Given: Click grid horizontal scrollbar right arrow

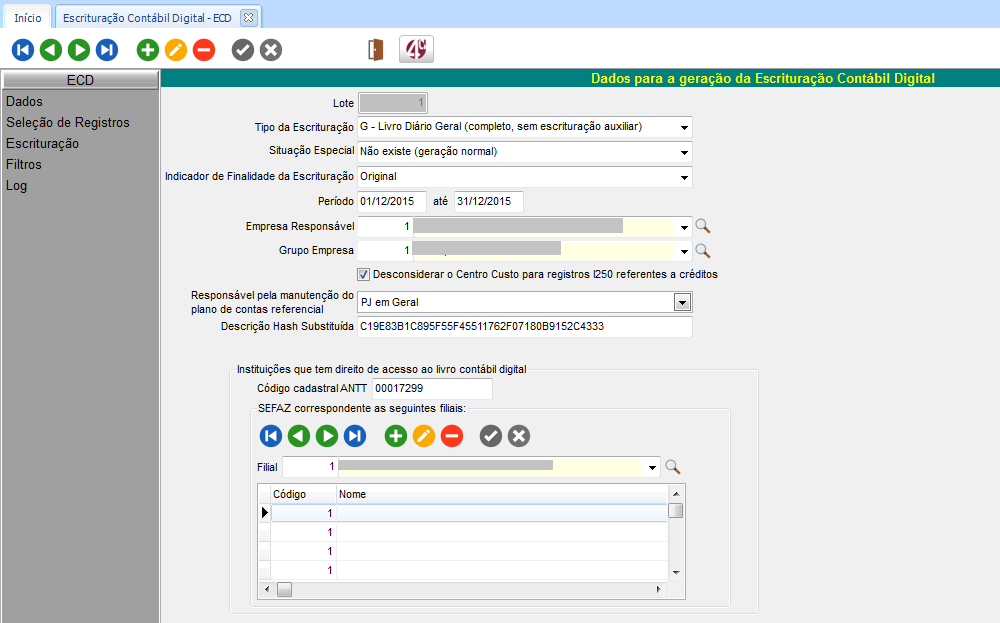Looking at the screenshot, I should (x=659, y=590).
